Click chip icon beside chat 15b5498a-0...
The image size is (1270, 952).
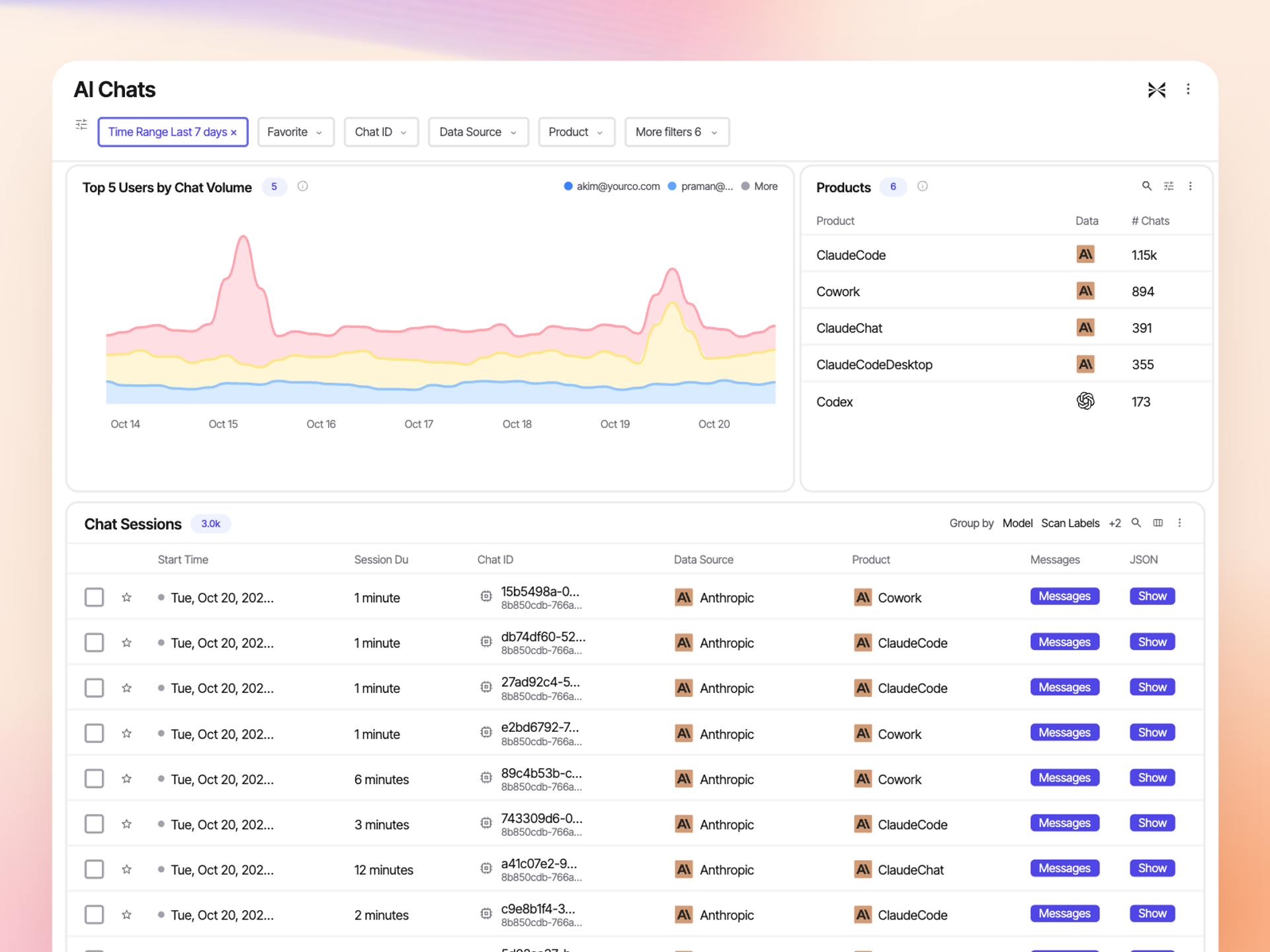coord(486,597)
